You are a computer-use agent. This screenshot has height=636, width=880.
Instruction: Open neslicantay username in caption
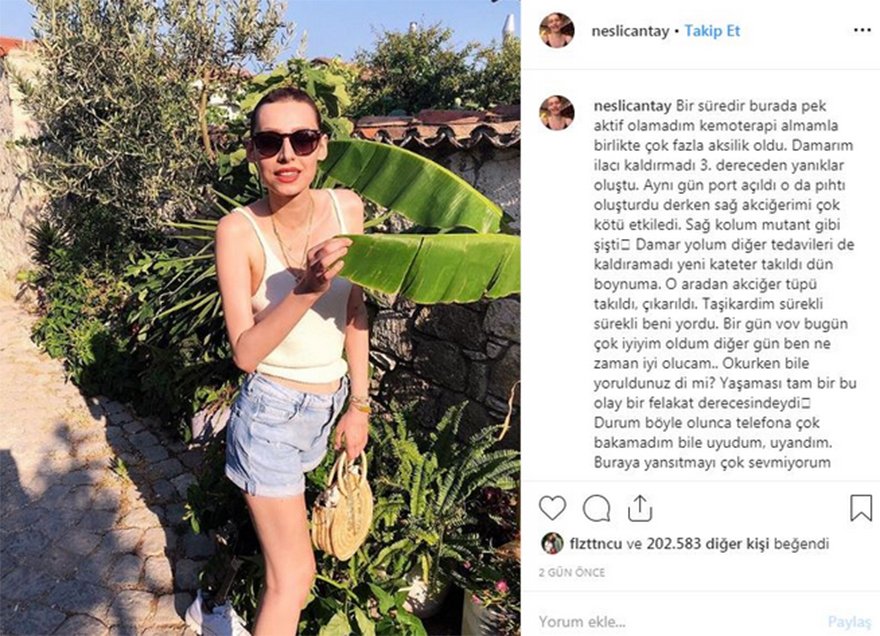tap(632, 106)
